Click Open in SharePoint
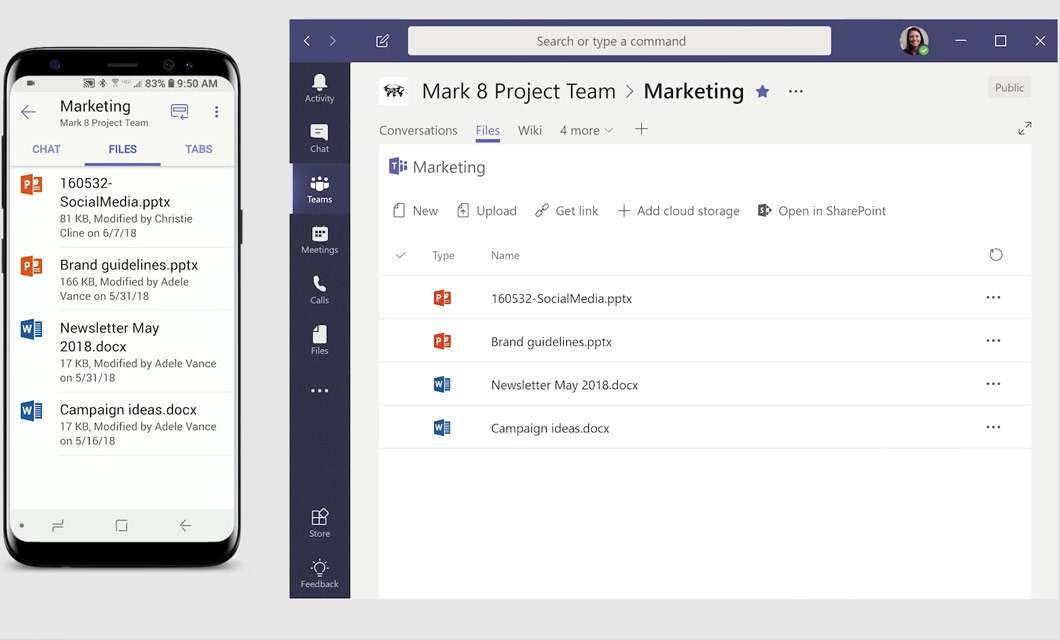 coord(821,211)
